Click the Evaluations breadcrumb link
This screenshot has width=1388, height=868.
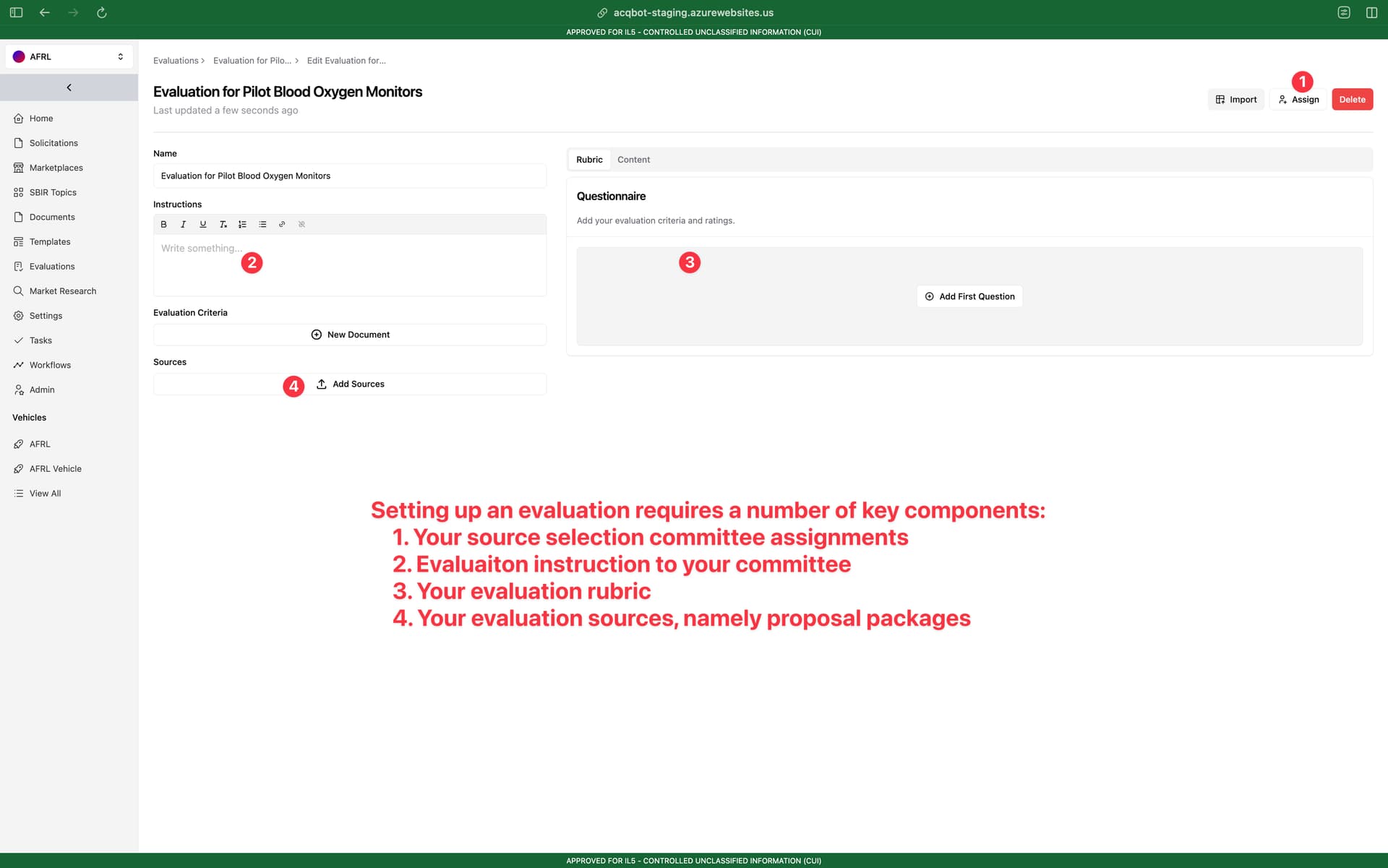pos(176,61)
